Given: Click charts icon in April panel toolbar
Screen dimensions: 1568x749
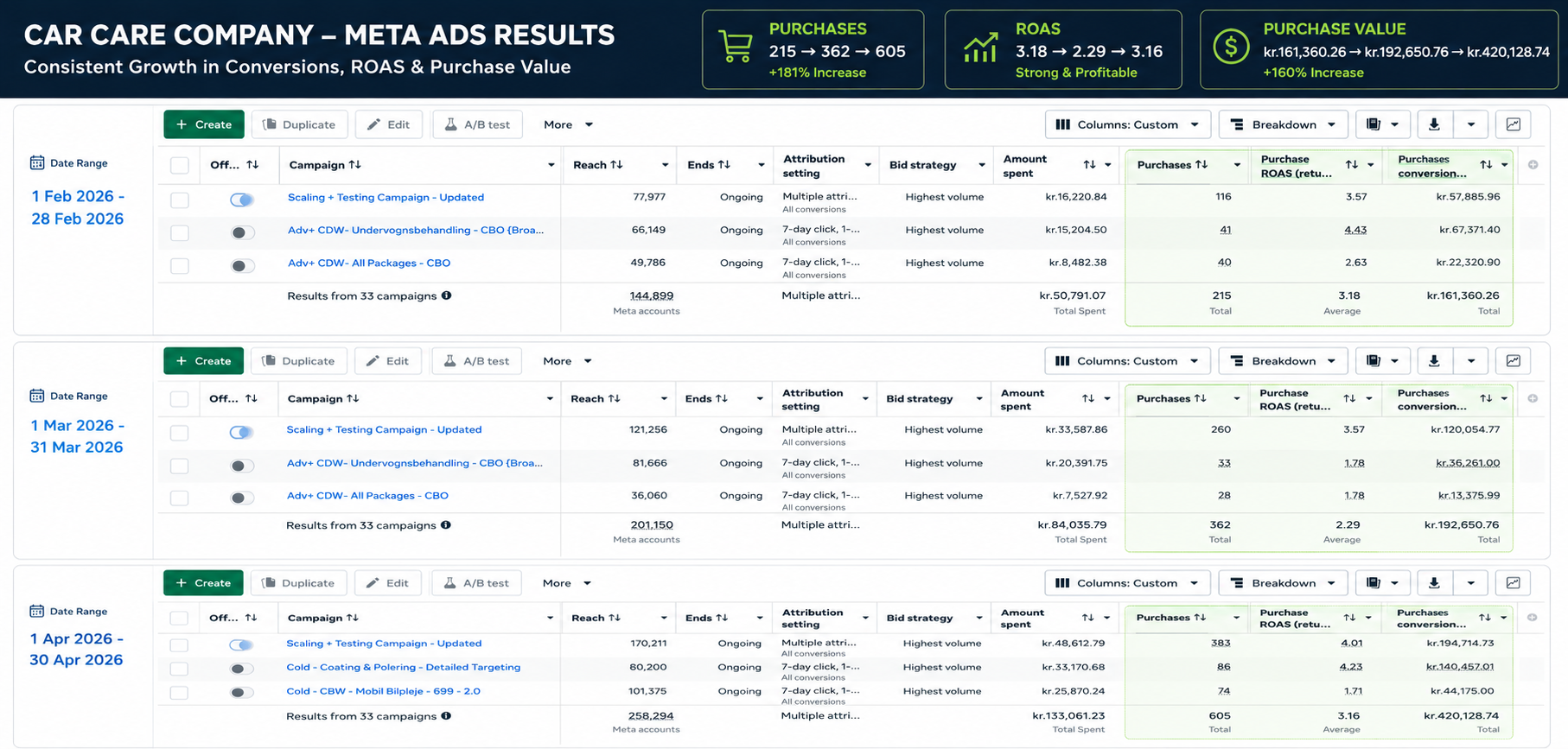Looking at the screenshot, I should 1514,583.
